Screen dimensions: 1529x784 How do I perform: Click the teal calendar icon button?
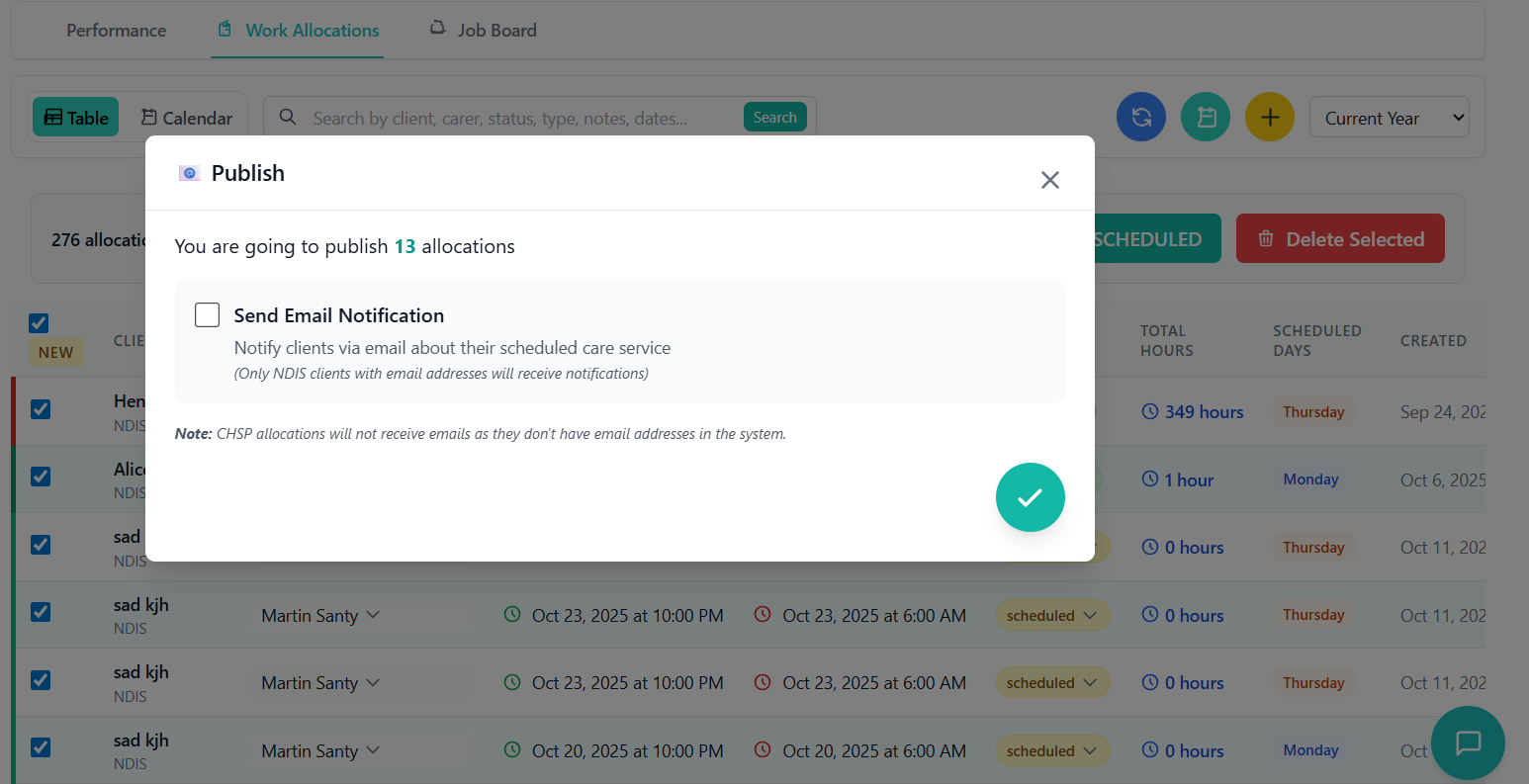[1206, 118]
